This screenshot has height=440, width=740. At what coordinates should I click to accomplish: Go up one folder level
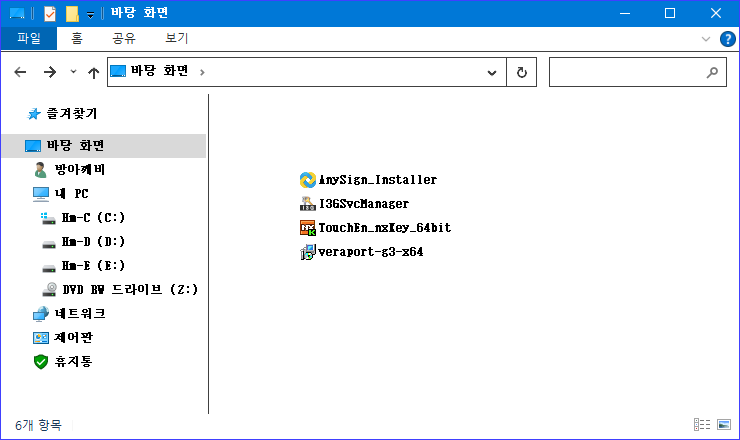(93, 73)
